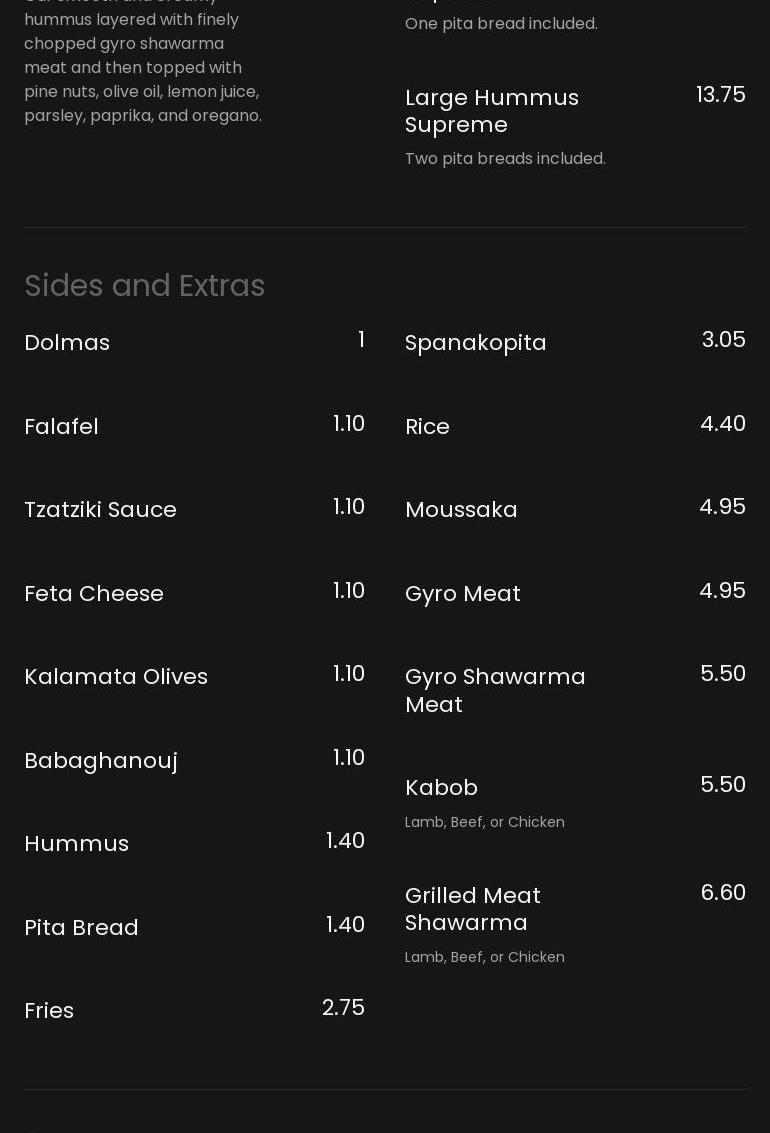The image size is (770, 1133).
Task: Click the Fries menu item
Action: point(49,1010)
